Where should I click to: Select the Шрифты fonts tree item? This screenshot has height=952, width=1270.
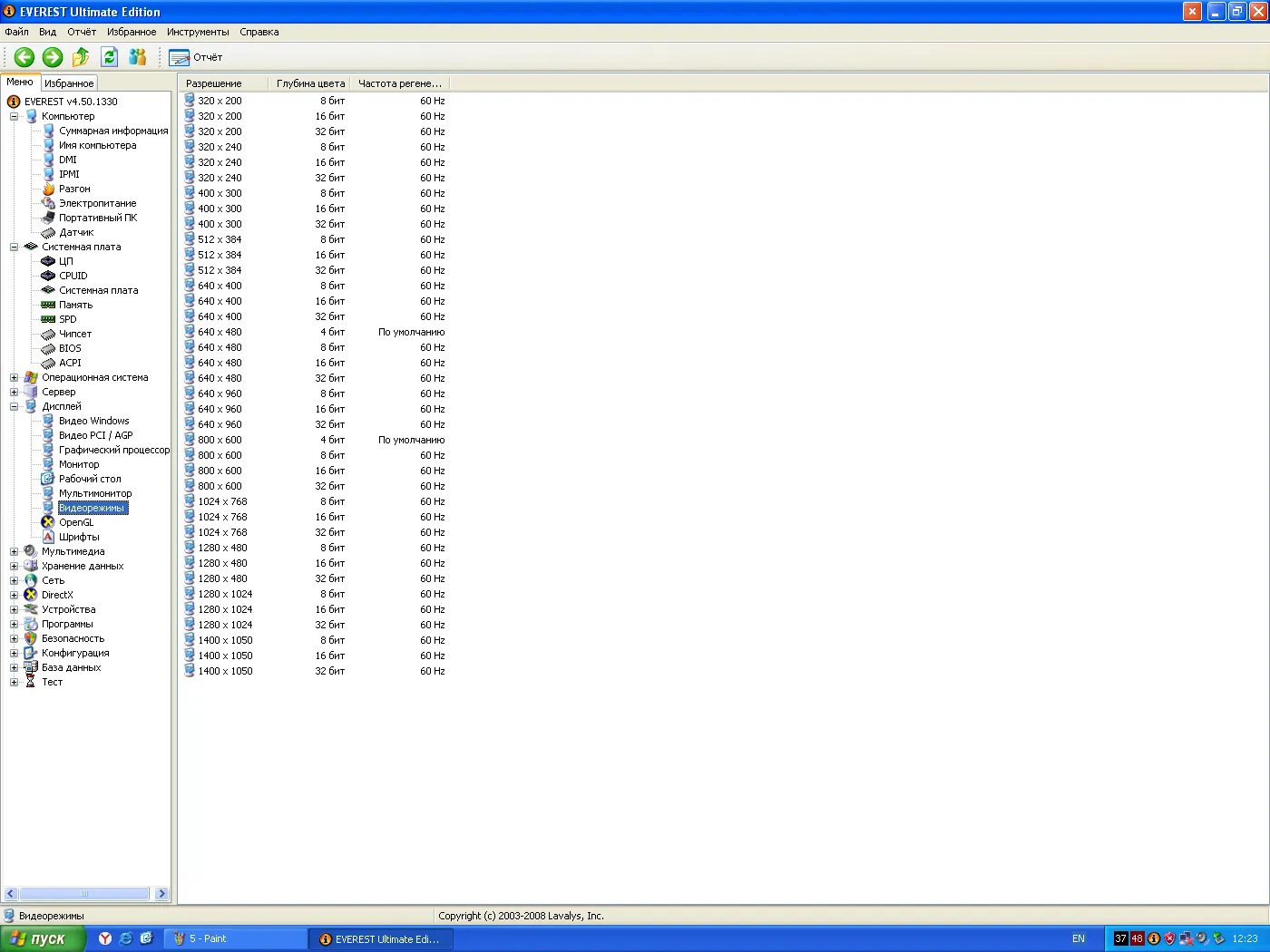(79, 537)
